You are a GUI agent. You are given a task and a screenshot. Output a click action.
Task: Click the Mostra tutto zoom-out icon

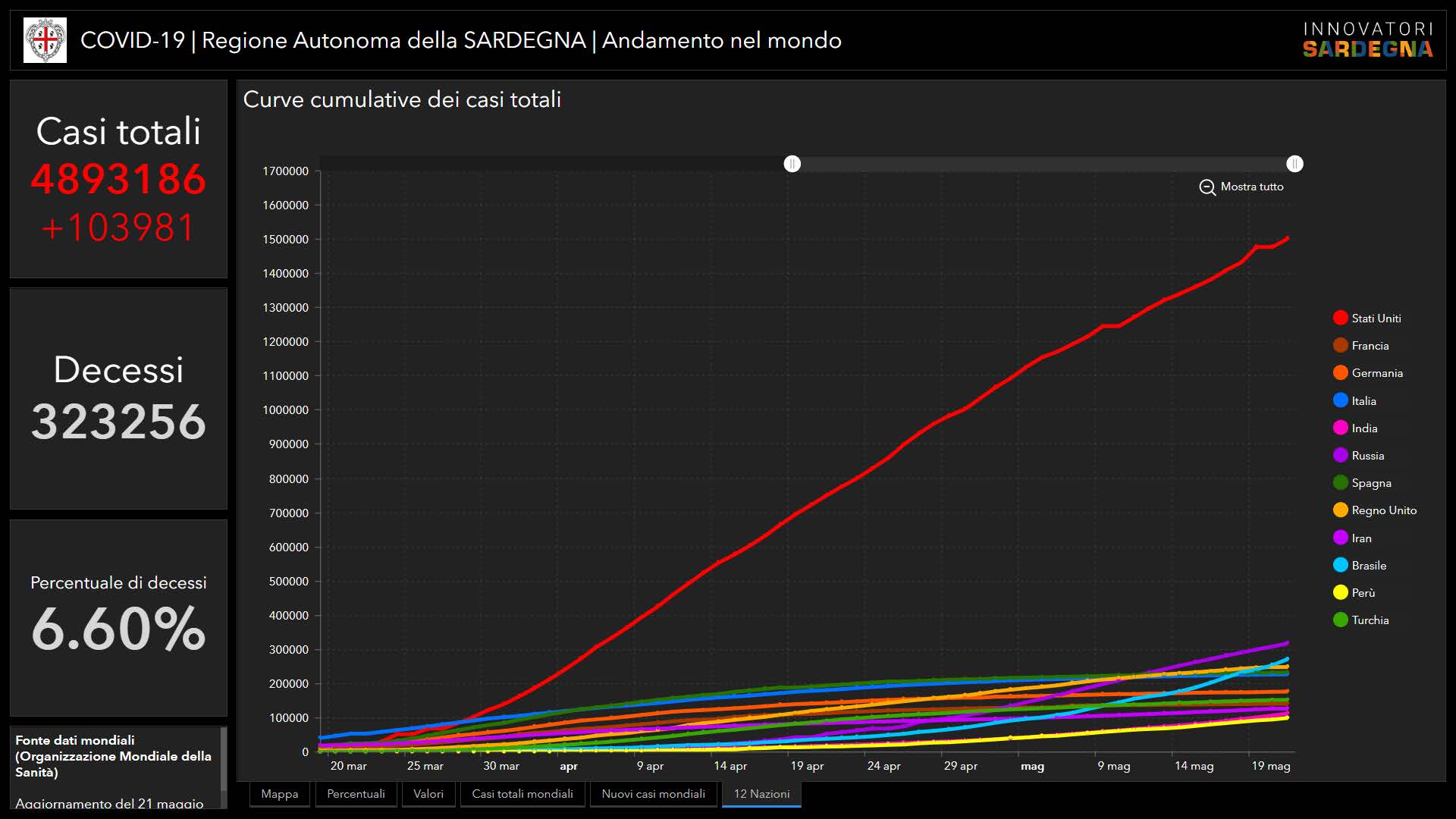point(1207,187)
